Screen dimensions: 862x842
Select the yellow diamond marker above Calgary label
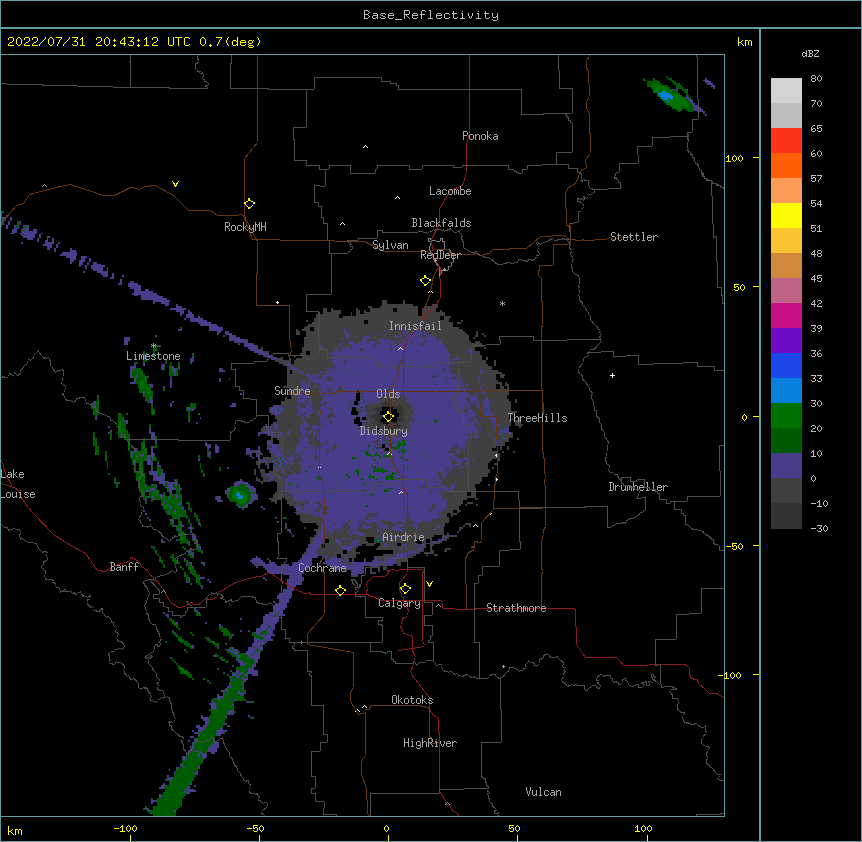[405, 589]
